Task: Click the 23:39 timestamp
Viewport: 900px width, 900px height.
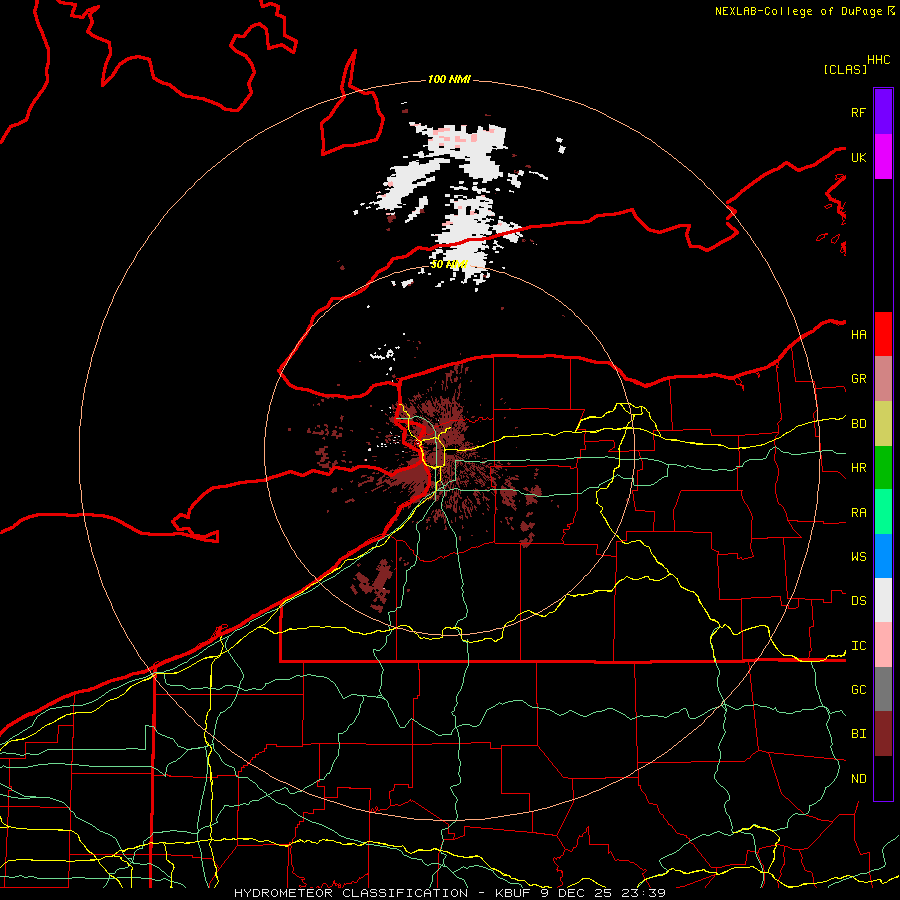Action: click(x=643, y=893)
